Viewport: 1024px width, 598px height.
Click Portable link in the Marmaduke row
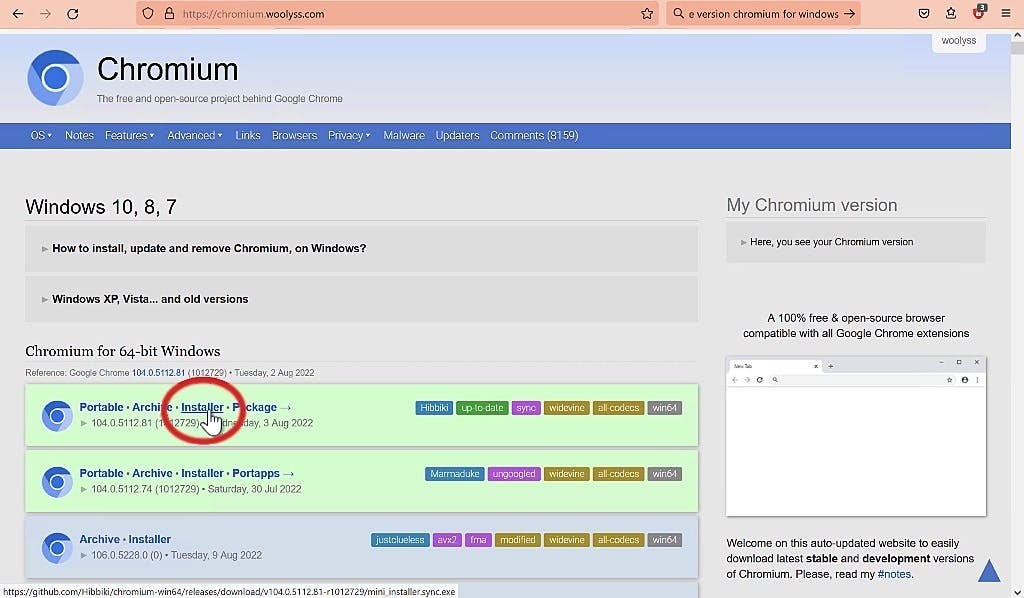101,473
